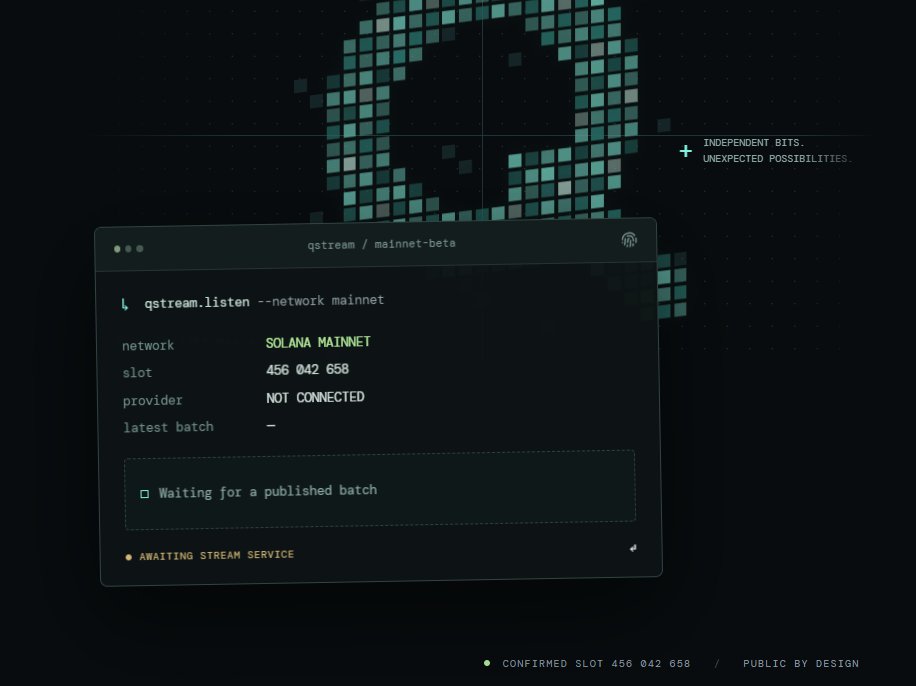This screenshot has height=686, width=916.
Task: Click the title 'qstream / mainnet-beta'
Action: [381, 244]
